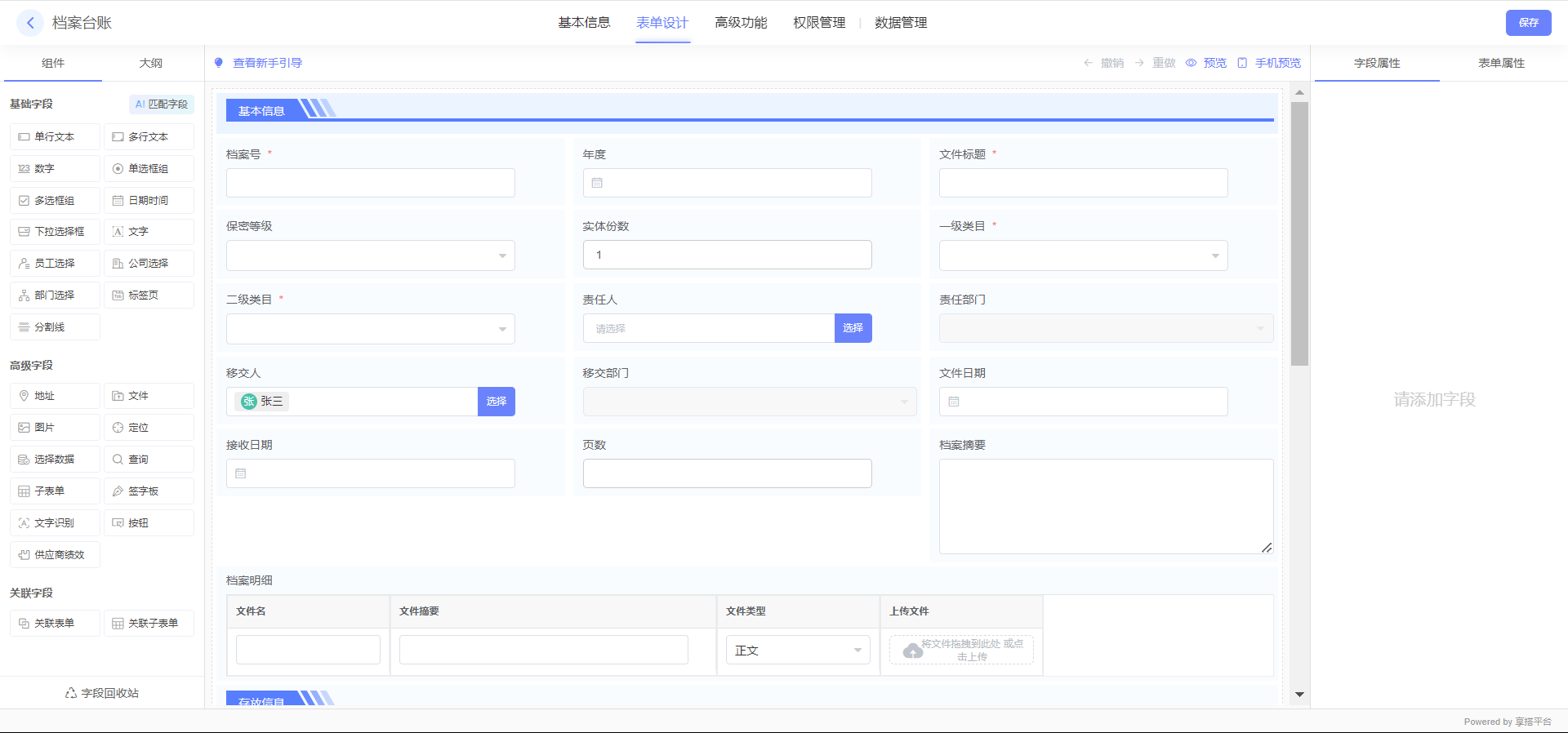Click 选择 button next to 责任人

(853, 328)
